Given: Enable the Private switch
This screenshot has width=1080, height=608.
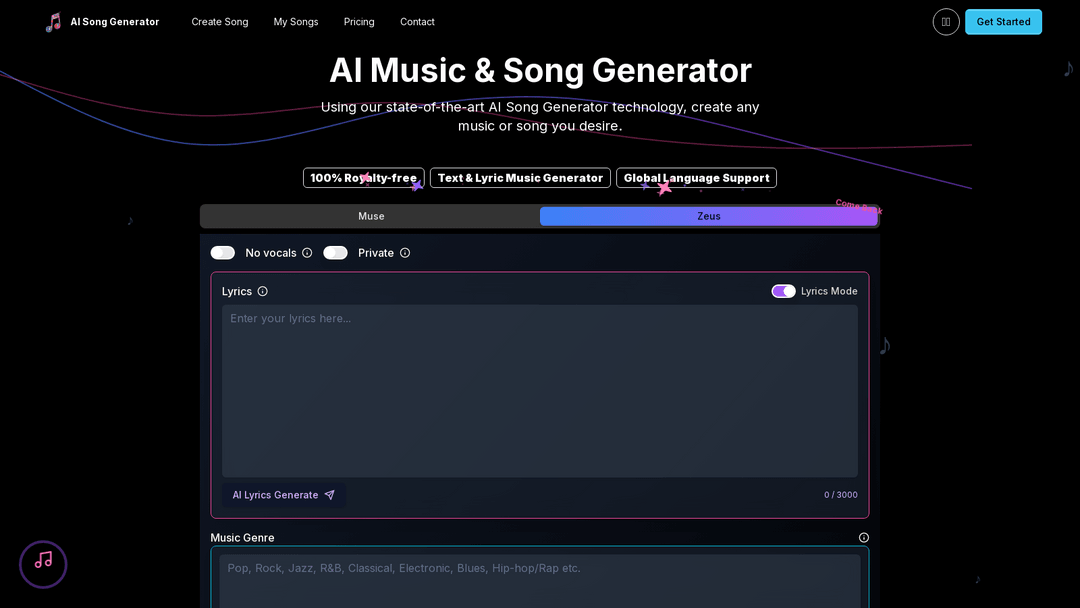Looking at the screenshot, I should 335,253.
